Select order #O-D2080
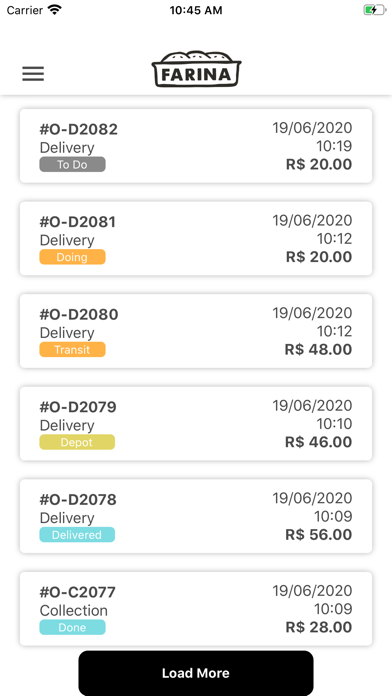The image size is (392, 696). (196, 331)
